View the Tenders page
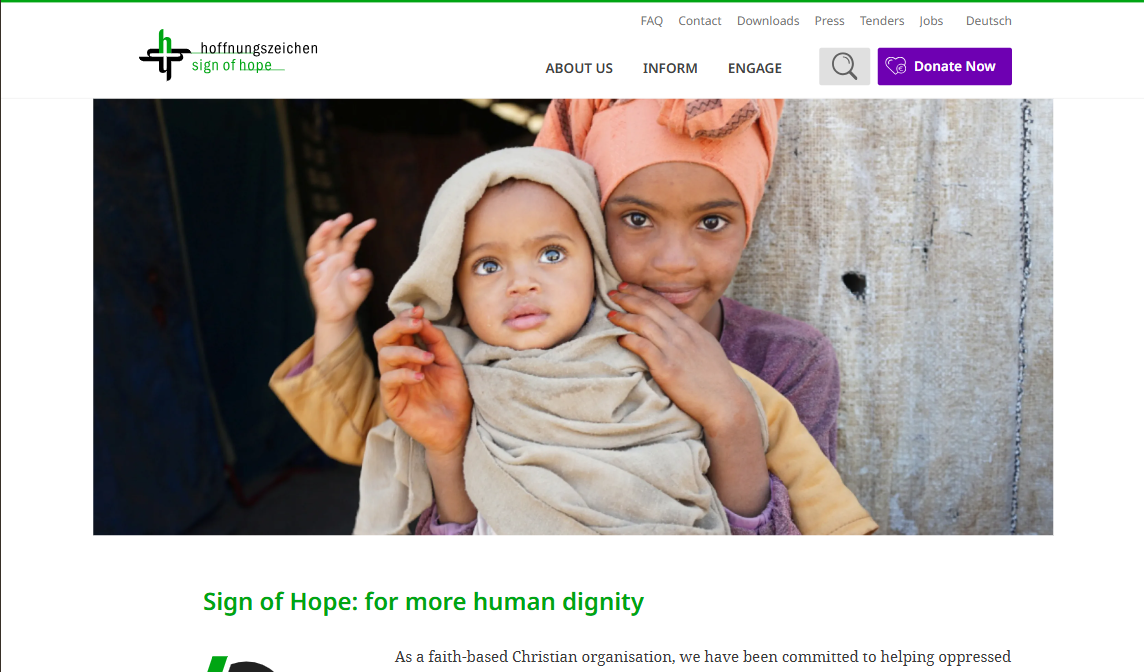The height and width of the screenshot is (672, 1144). tap(881, 20)
